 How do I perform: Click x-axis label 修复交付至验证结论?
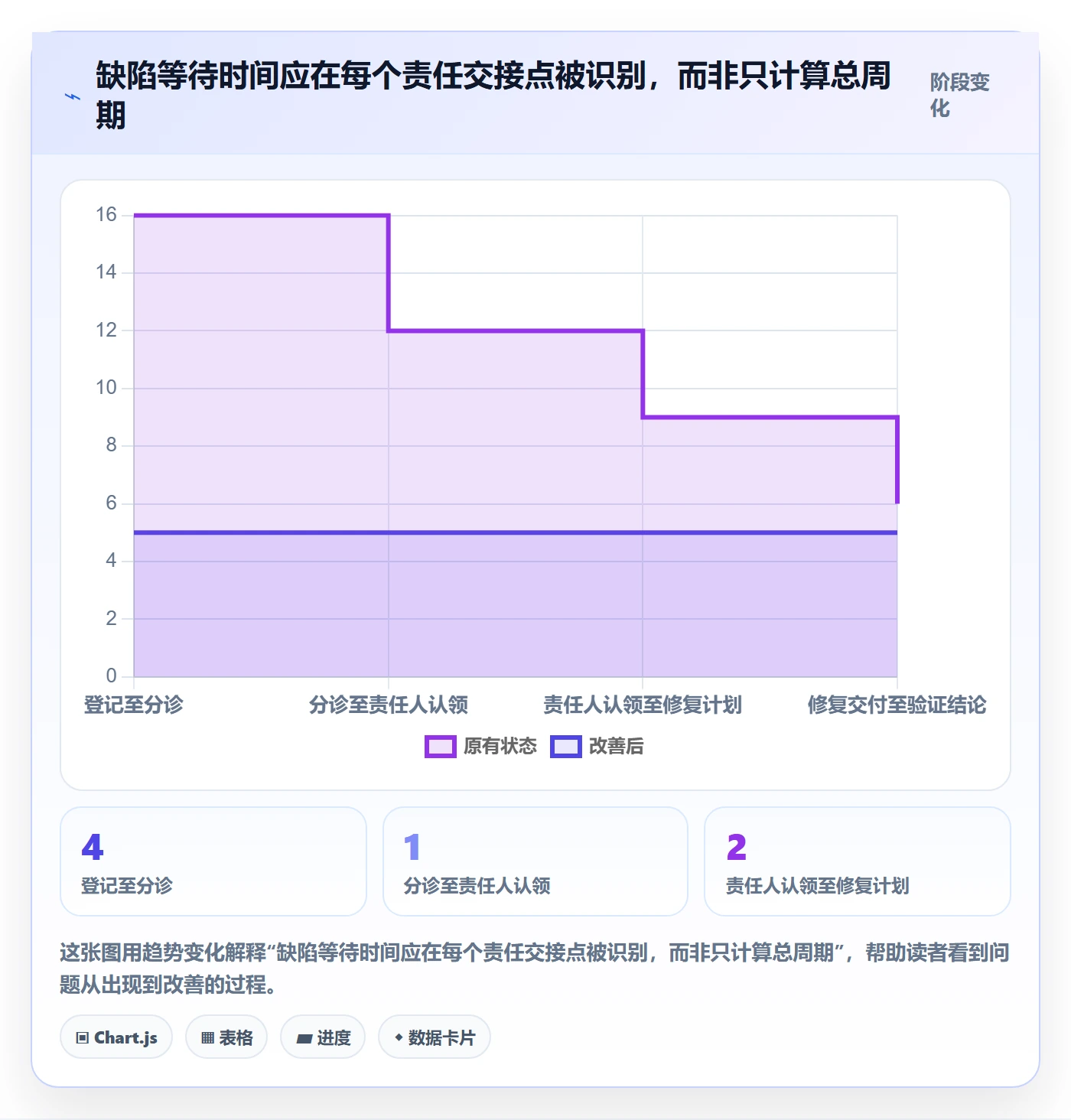[x=897, y=705]
